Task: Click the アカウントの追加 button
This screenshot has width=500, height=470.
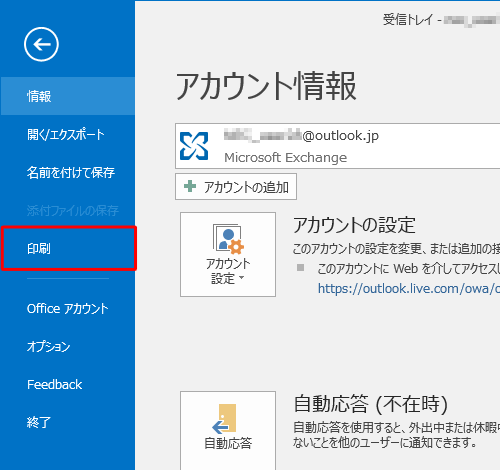Action: pos(236,187)
